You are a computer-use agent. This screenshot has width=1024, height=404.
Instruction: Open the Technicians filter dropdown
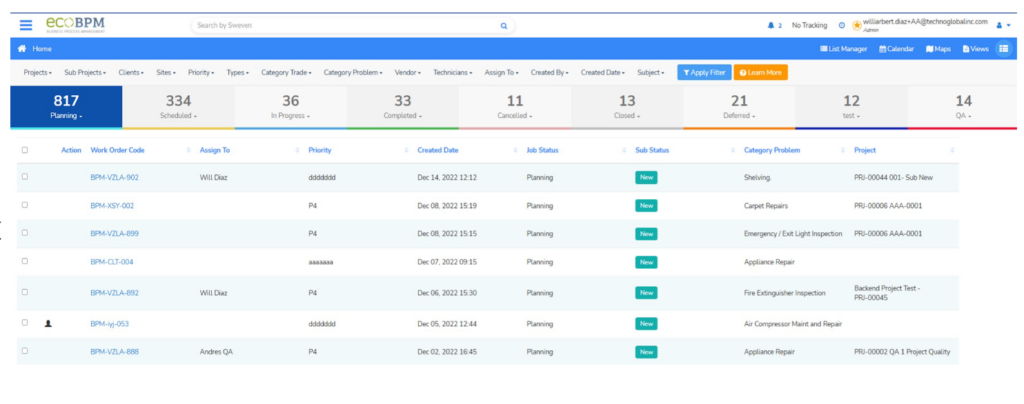click(453, 72)
